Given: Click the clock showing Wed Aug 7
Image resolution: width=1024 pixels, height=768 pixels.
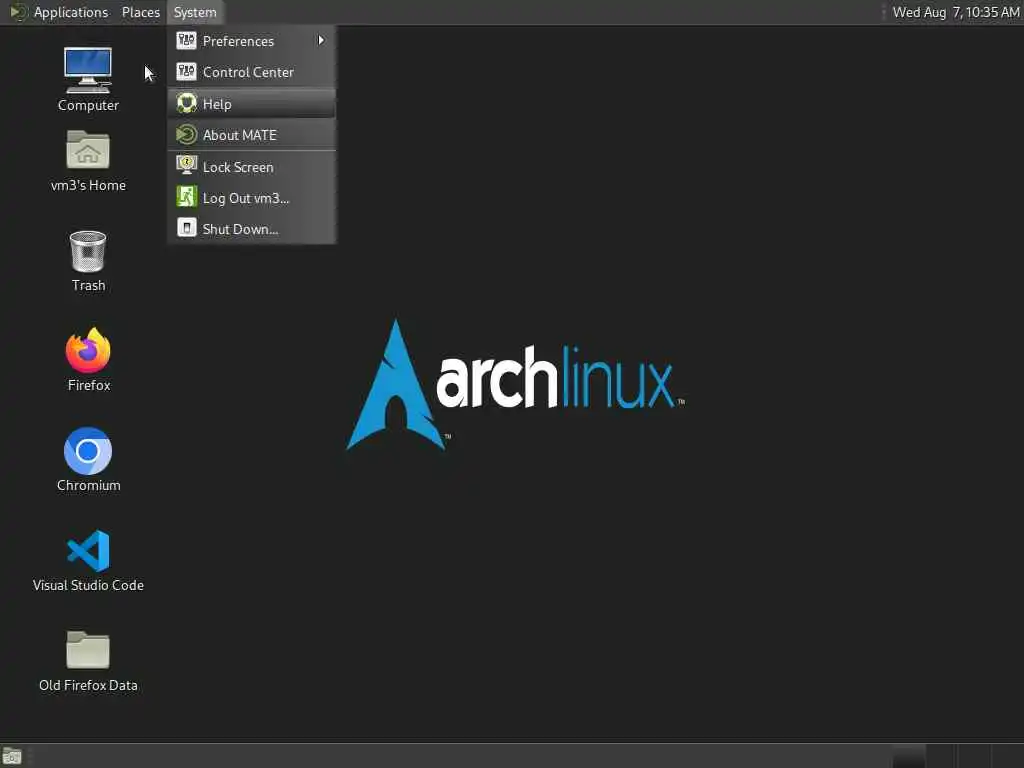Looking at the screenshot, I should 955,12.
